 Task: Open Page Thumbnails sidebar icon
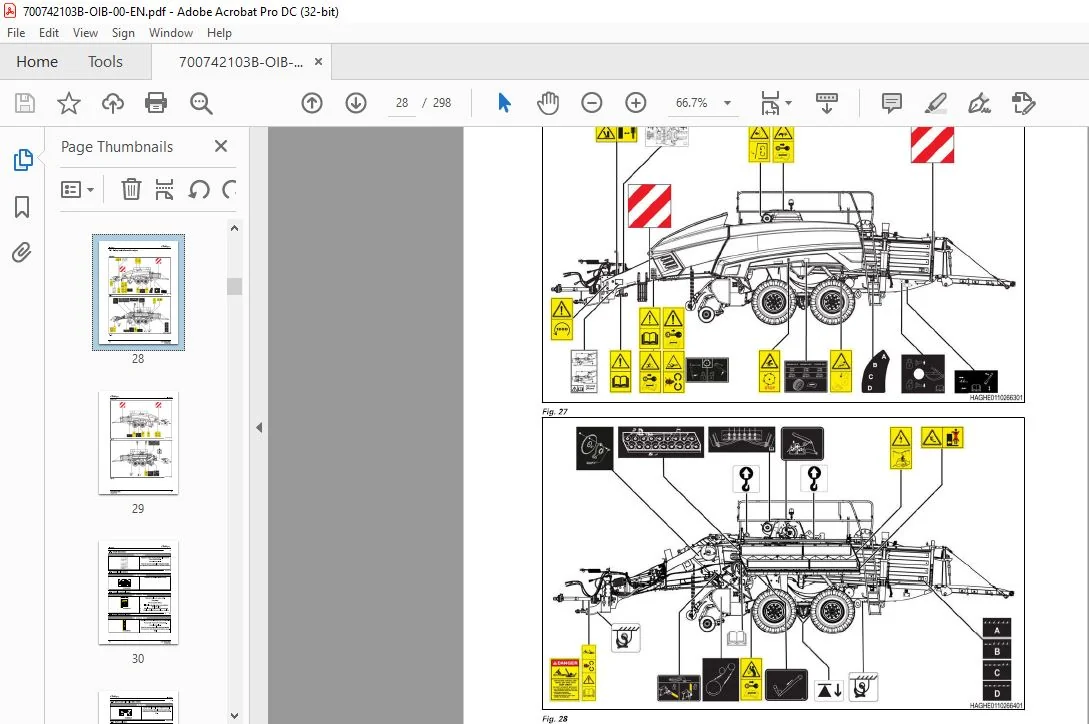pos(22,161)
